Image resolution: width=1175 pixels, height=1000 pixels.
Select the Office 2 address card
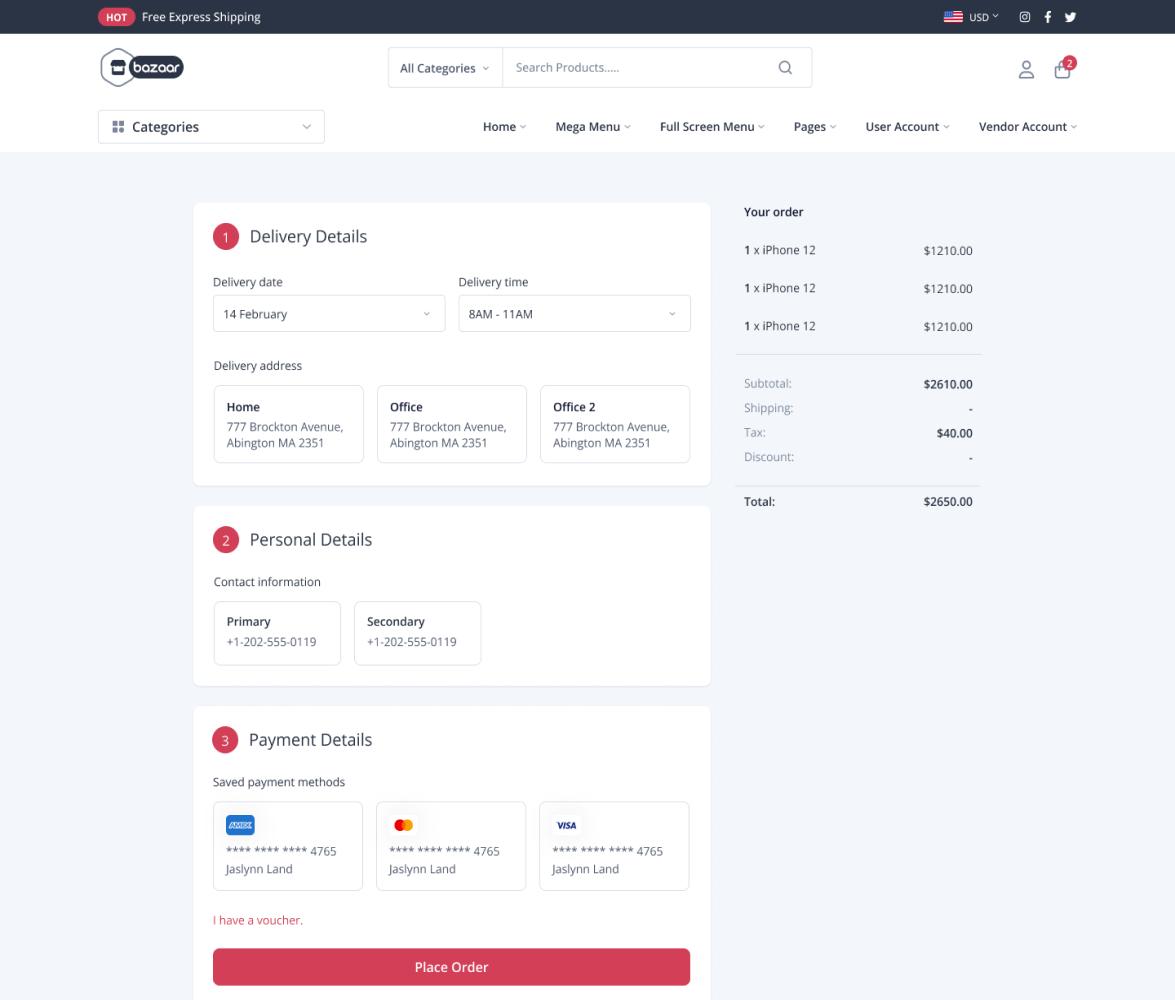[614, 424]
